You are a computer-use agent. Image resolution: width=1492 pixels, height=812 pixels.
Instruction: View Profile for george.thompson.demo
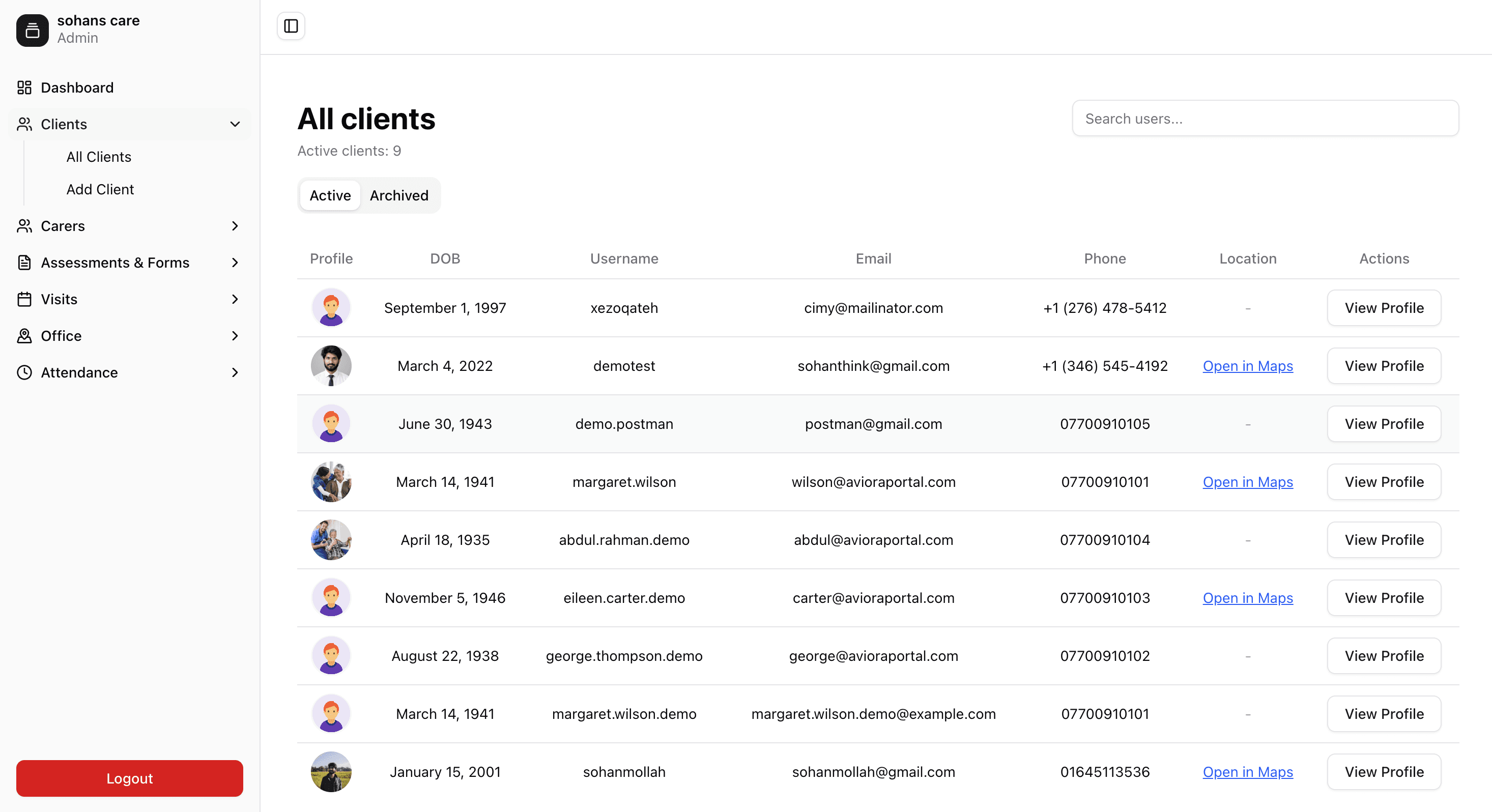click(1384, 656)
